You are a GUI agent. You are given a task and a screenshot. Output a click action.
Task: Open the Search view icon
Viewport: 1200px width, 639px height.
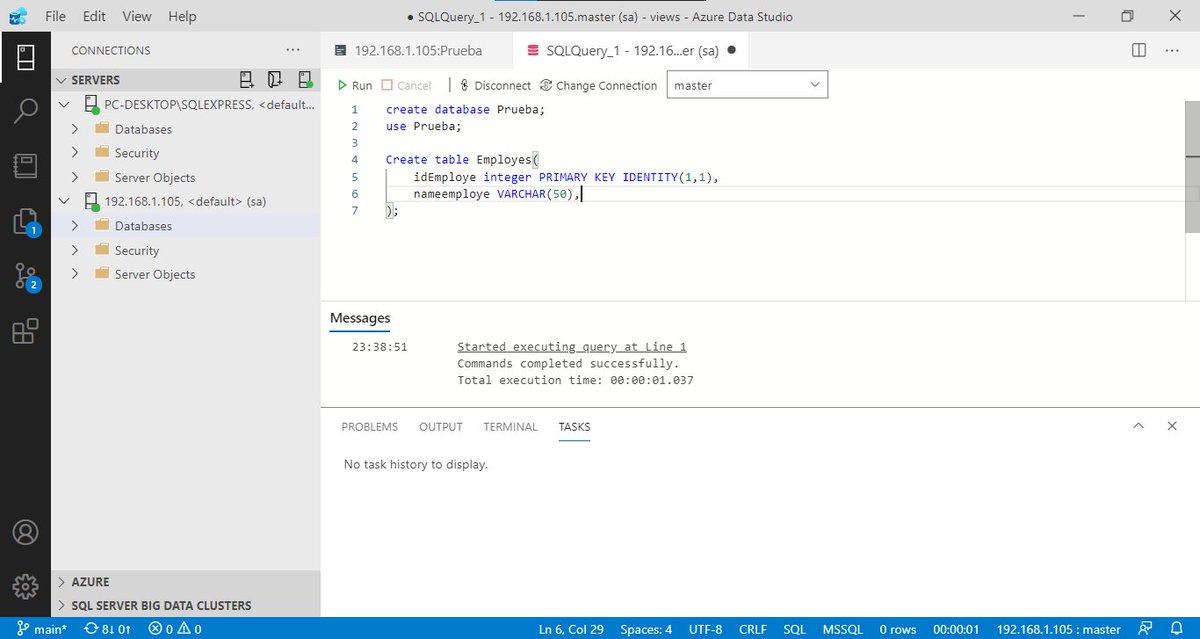coord(26,111)
